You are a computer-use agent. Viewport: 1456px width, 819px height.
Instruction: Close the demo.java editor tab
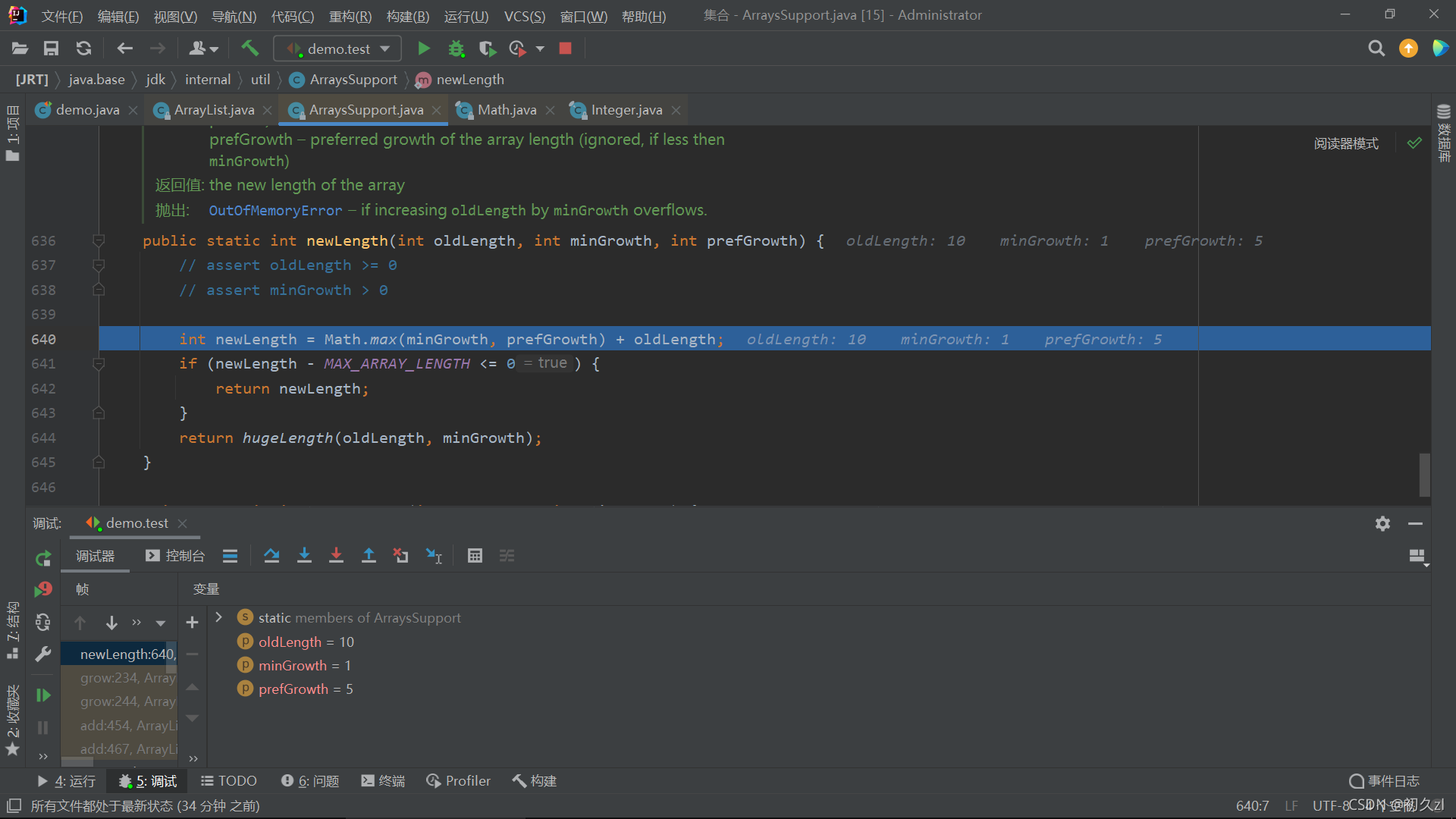click(x=133, y=111)
